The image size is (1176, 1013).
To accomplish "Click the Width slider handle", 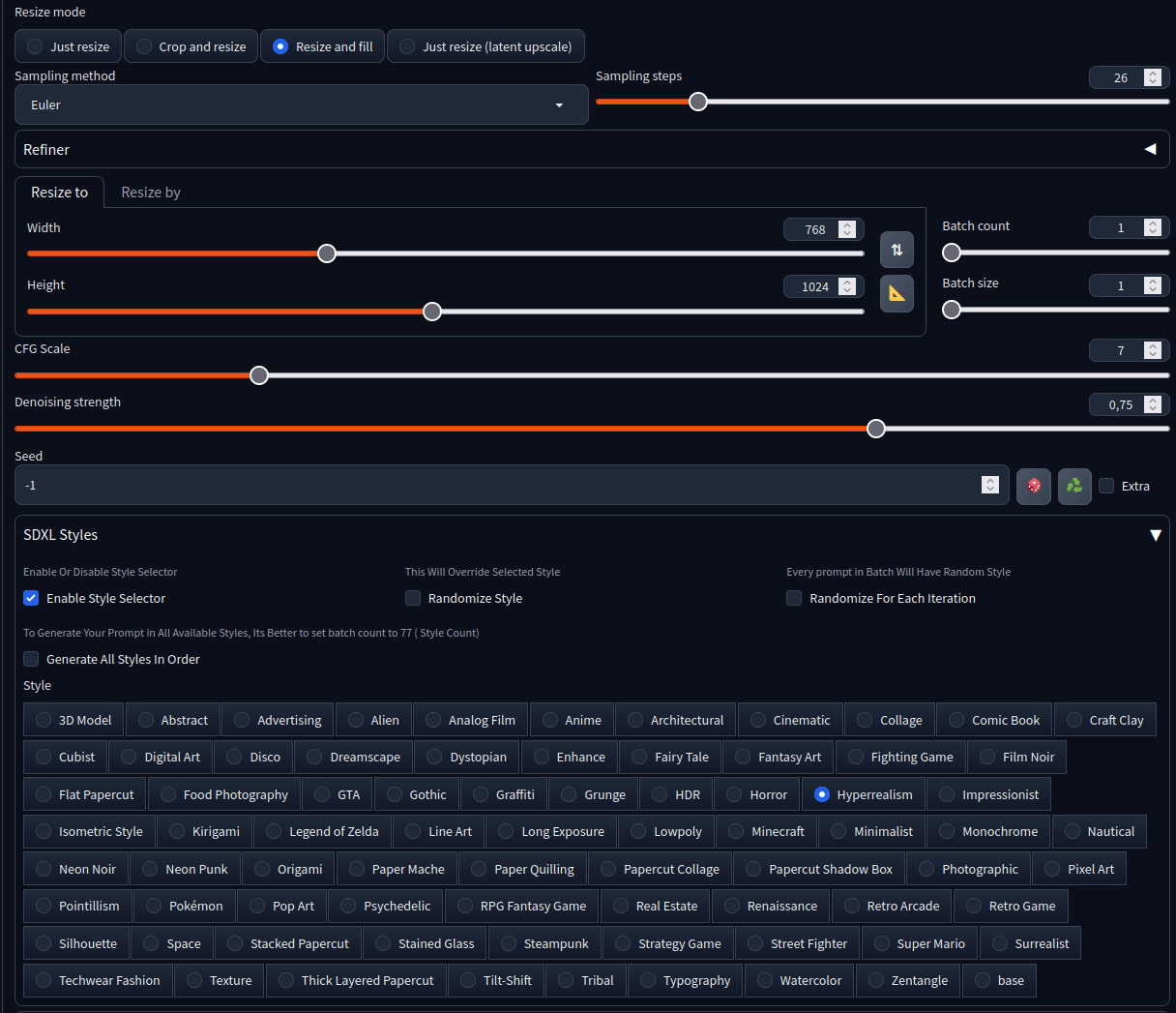I will pyautogui.click(x=327, y=253).
